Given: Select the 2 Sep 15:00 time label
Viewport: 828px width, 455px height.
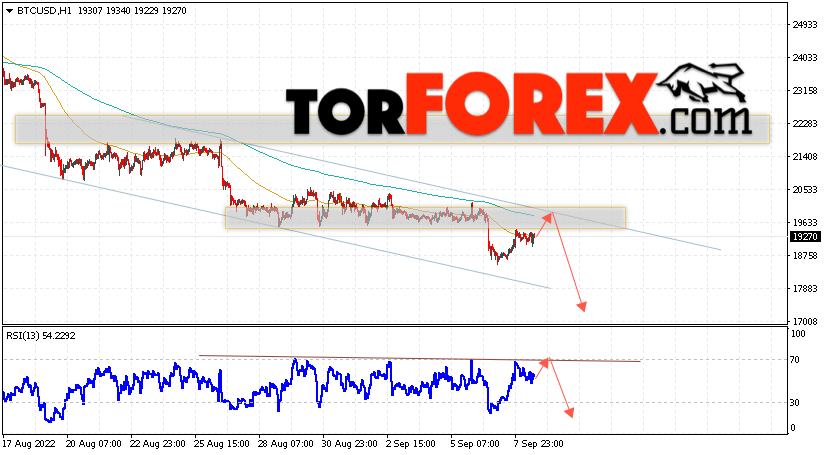Looking at the screenshot, I should click(411, 444).
